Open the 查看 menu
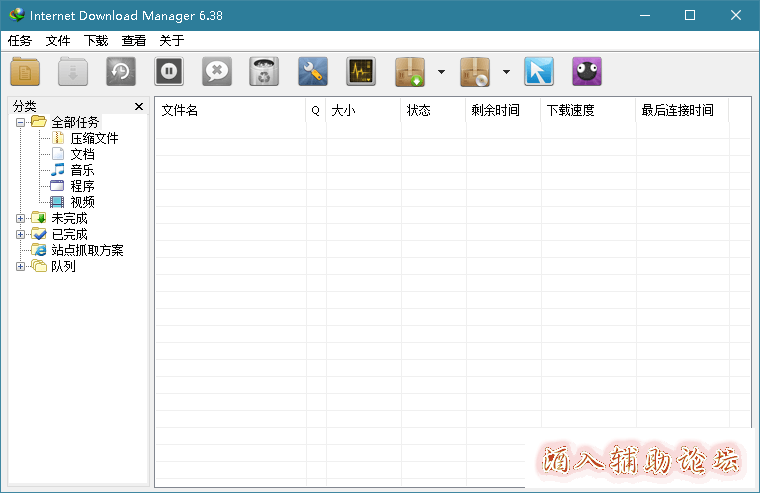Viewport: 760px width, 493px height. 134,41
